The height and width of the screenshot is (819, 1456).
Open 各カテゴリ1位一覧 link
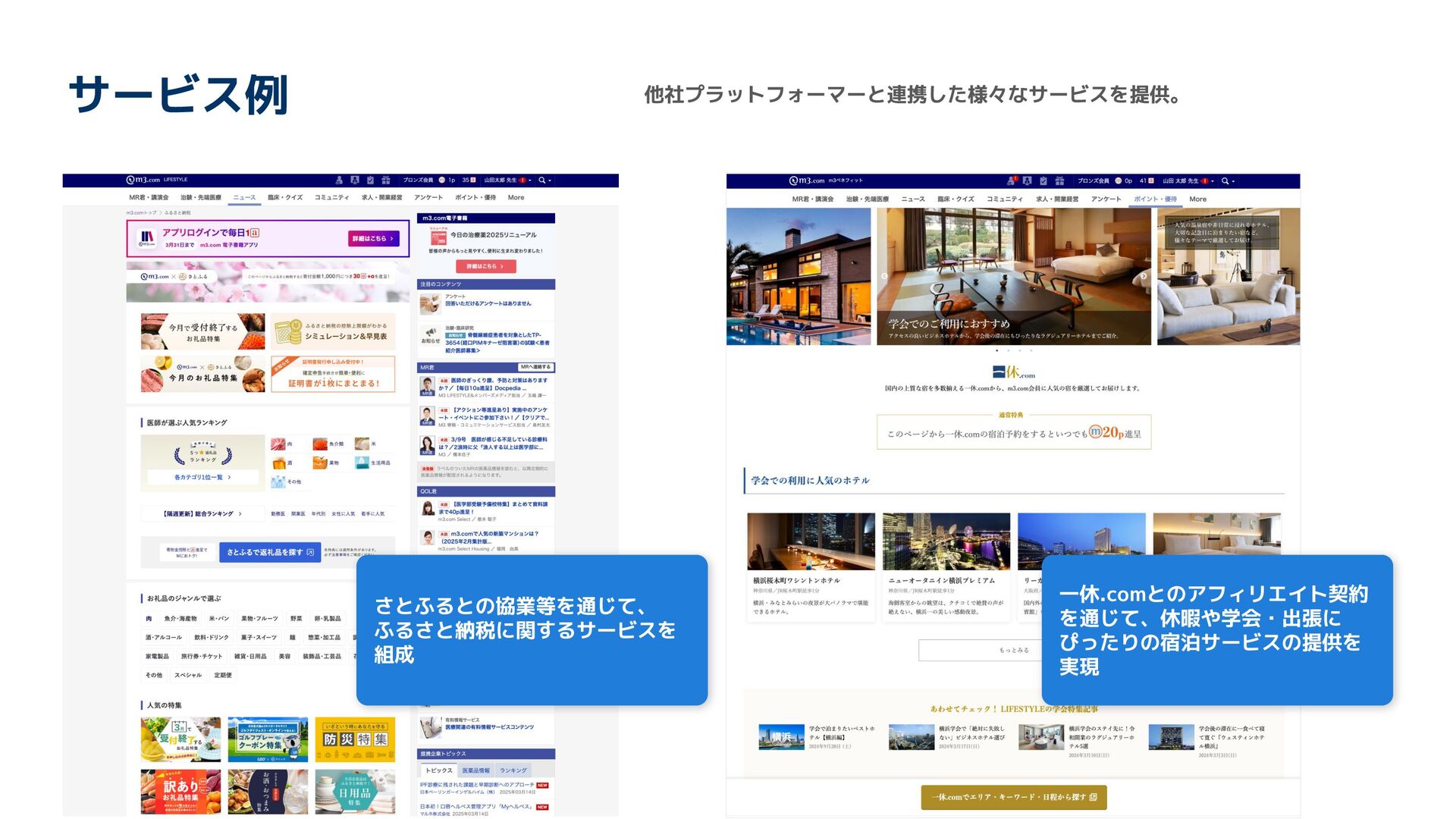point(202,478)
